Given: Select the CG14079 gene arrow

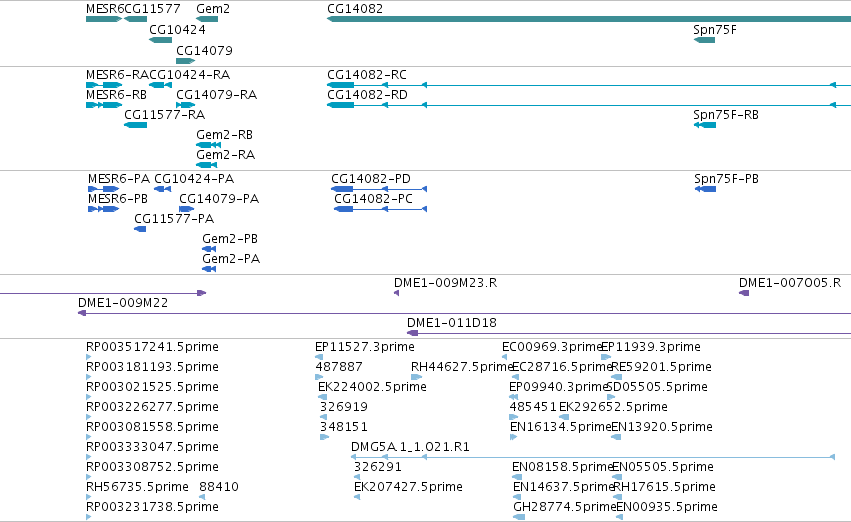Looking at the screenshot, I should (185, 61).
